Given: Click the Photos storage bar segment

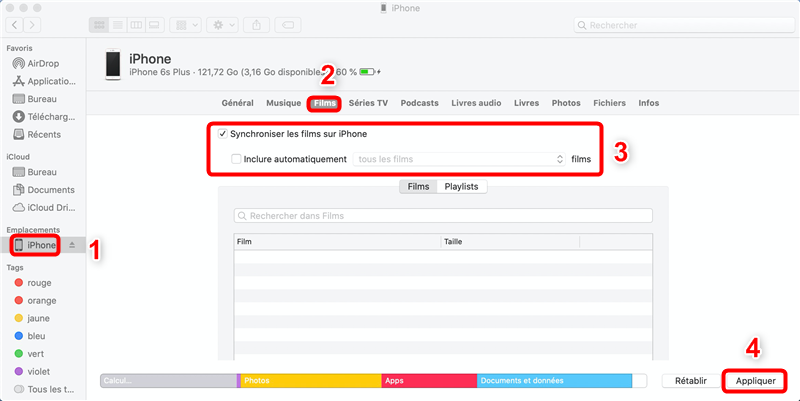Looking at the screenshot, I should 311,381.
